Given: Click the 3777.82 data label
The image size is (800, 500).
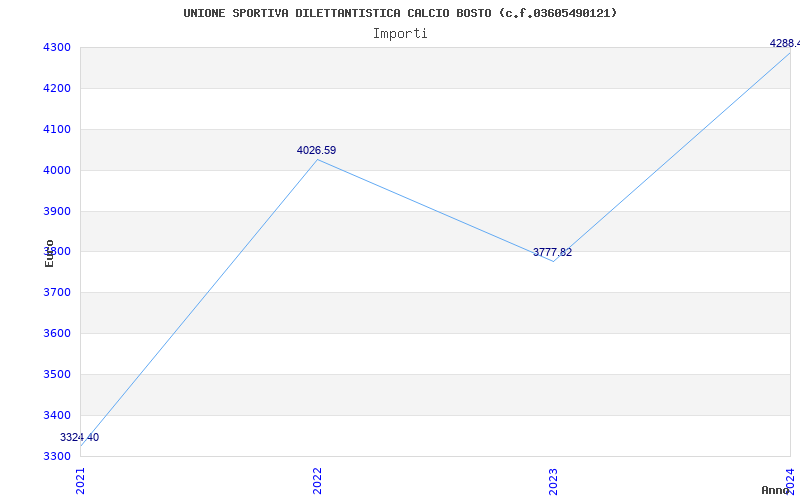Looking at the screenshot, I should tap(553, 253).
